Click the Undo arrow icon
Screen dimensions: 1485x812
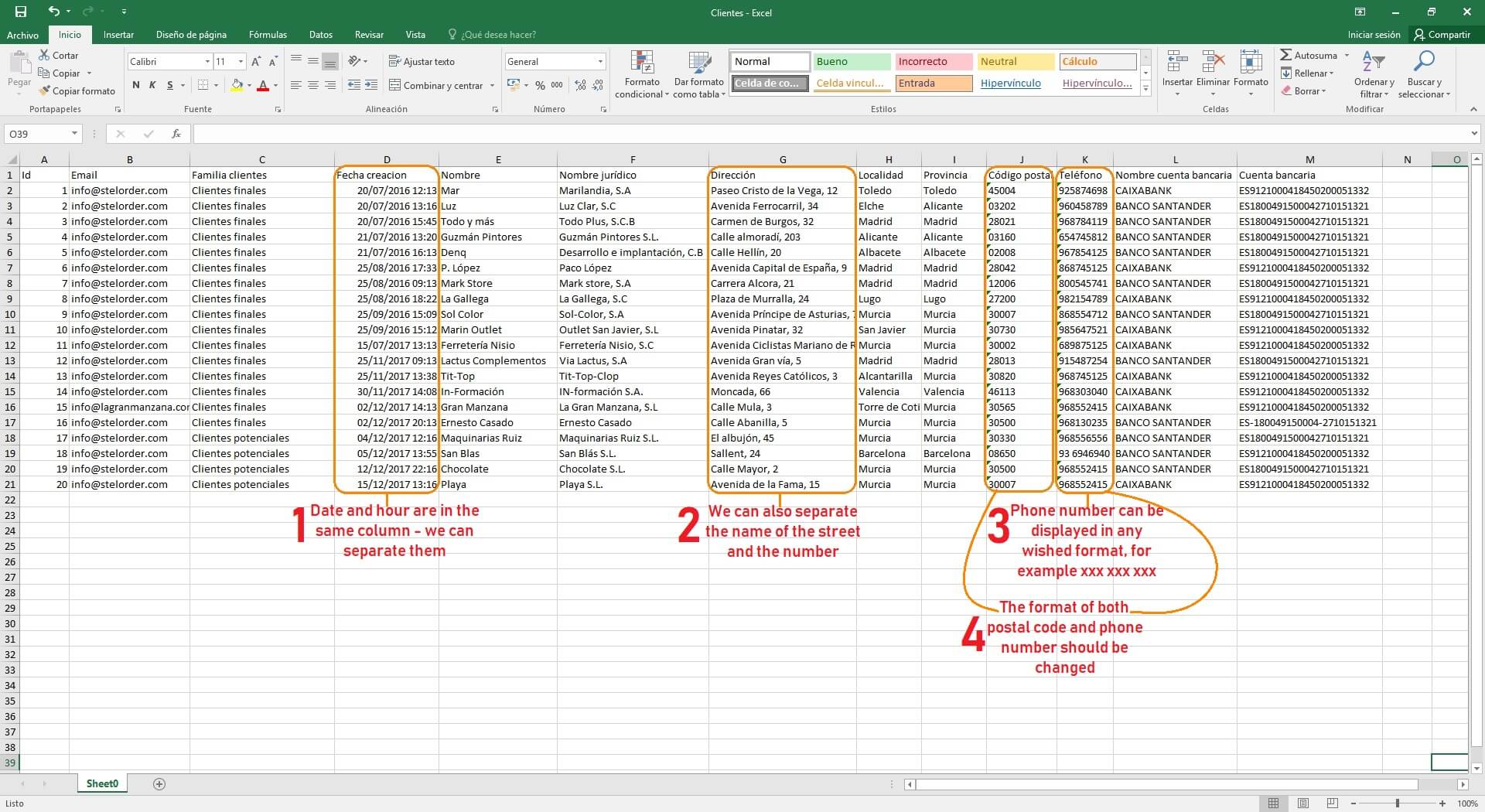[53, 12]
